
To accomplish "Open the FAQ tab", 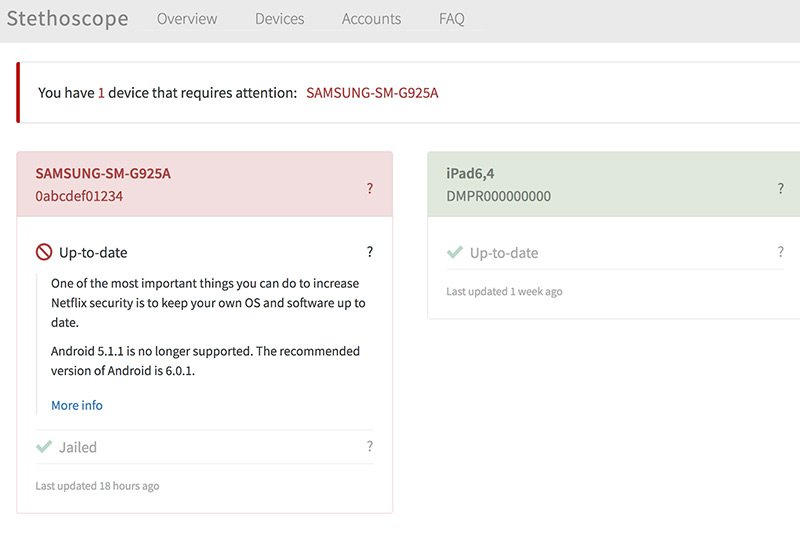I will point(452,19).
